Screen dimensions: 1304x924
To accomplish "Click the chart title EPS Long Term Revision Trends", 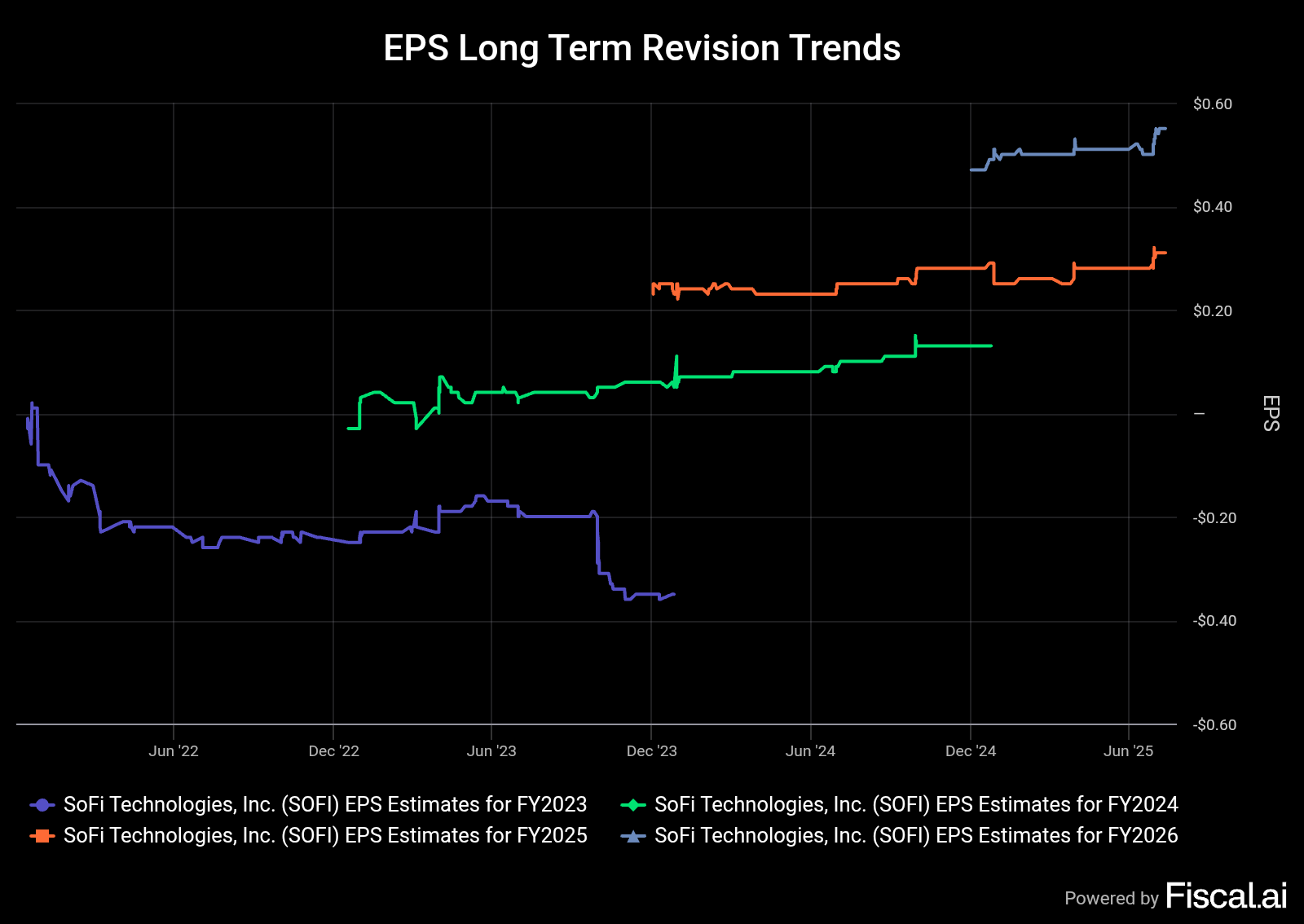I will tap(642, 48).
